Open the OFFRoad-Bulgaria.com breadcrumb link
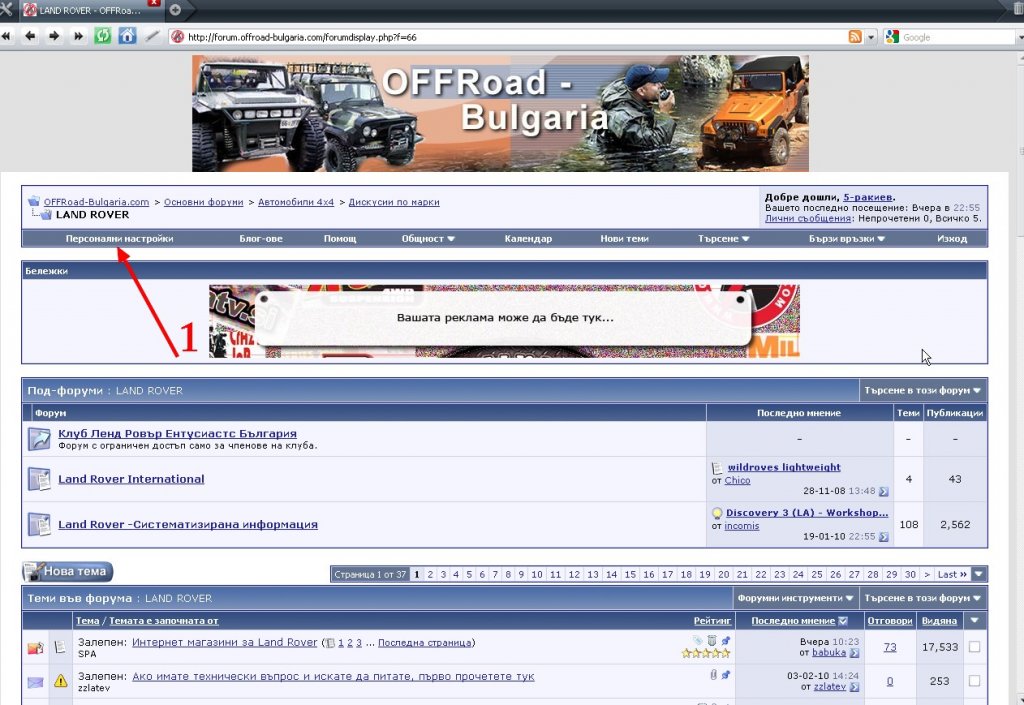 pyautogui.click(x=97, y=202)
